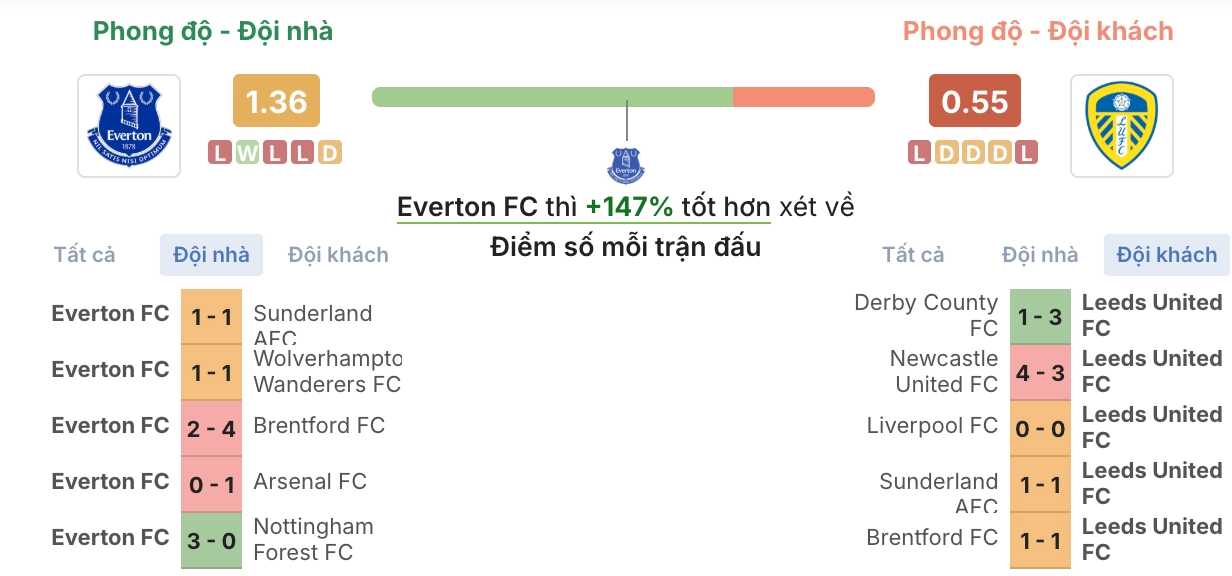The height and width of the screenshot is (576, 1232).
Task: Select the Everton 2-4 Brentford score cell
Action: coord(211,425)
